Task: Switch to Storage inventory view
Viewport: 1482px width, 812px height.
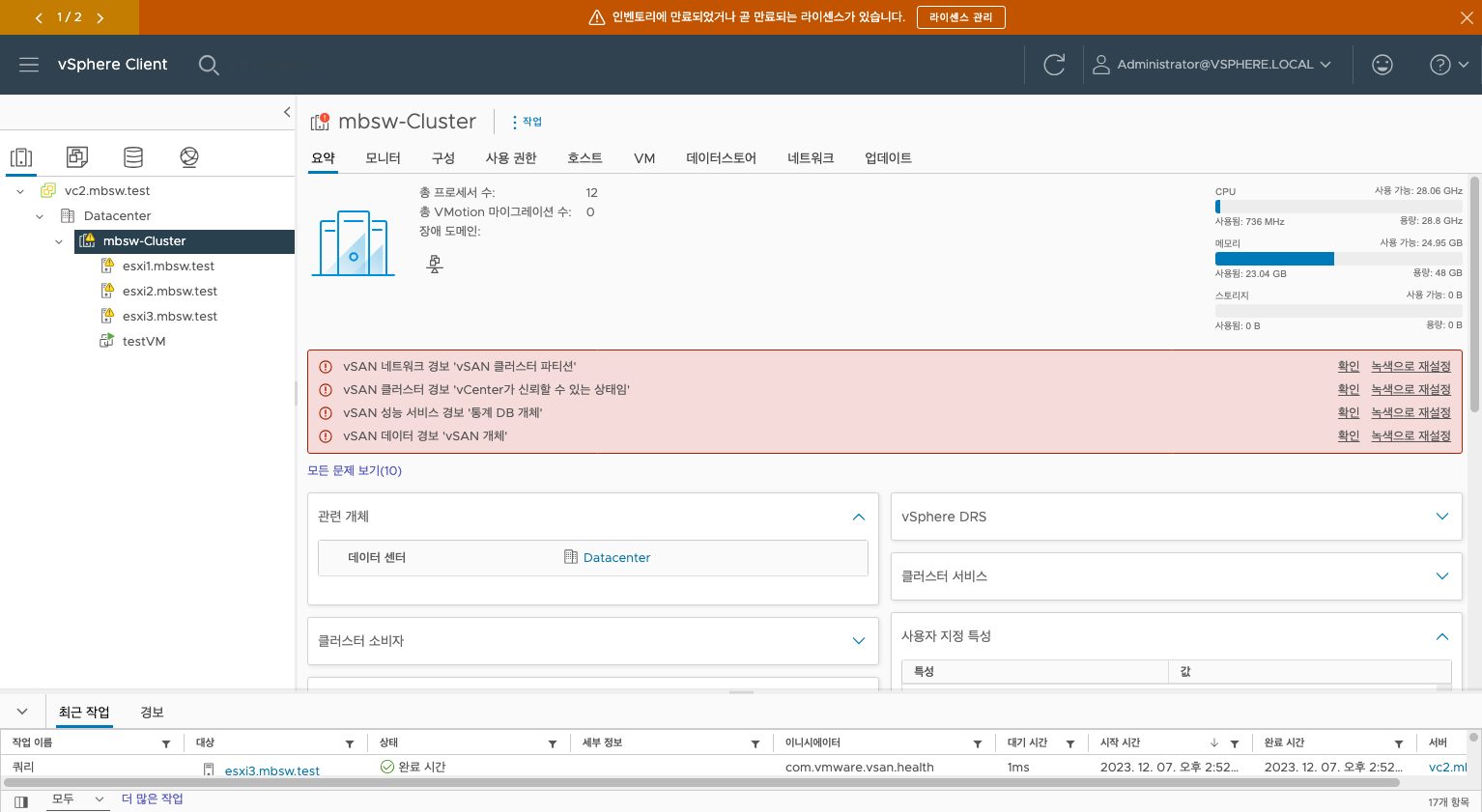Action: point(133,156)
